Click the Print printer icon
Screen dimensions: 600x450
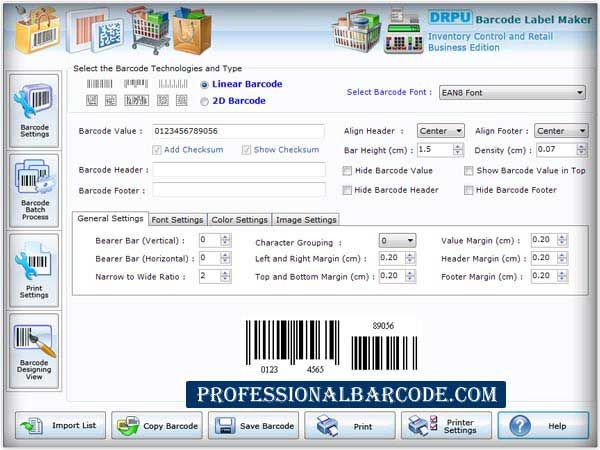[328, 425]
